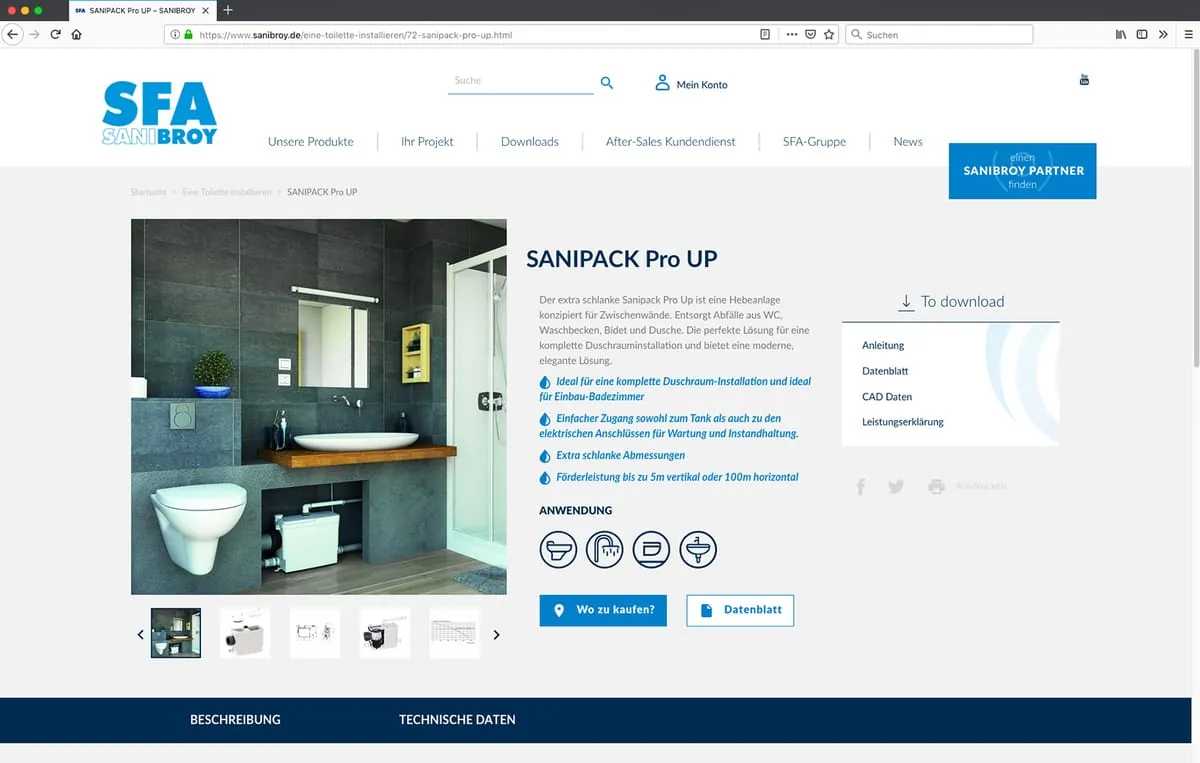The image size is (1200, 763).
Task: Show next gallery thumbnails arrow
Action: click(497, 634)
